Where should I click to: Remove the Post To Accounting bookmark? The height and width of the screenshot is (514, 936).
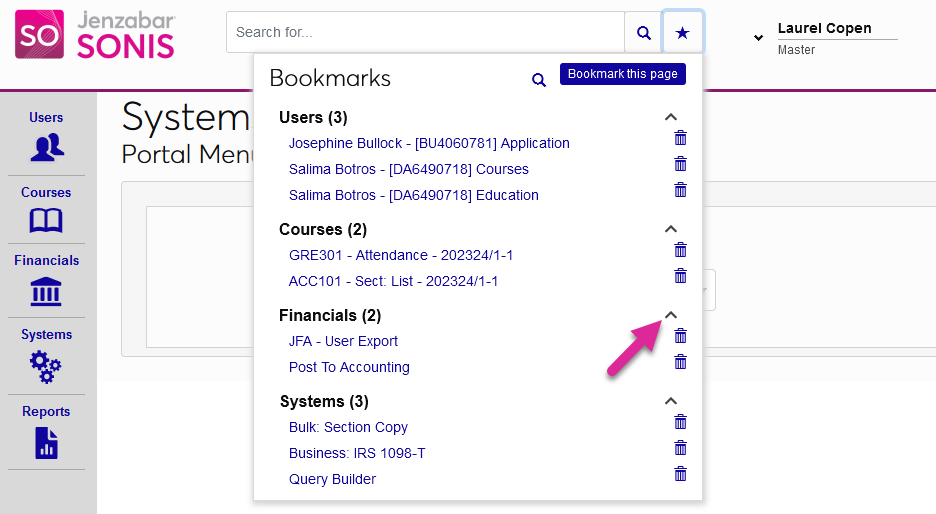tap(681, 362)
